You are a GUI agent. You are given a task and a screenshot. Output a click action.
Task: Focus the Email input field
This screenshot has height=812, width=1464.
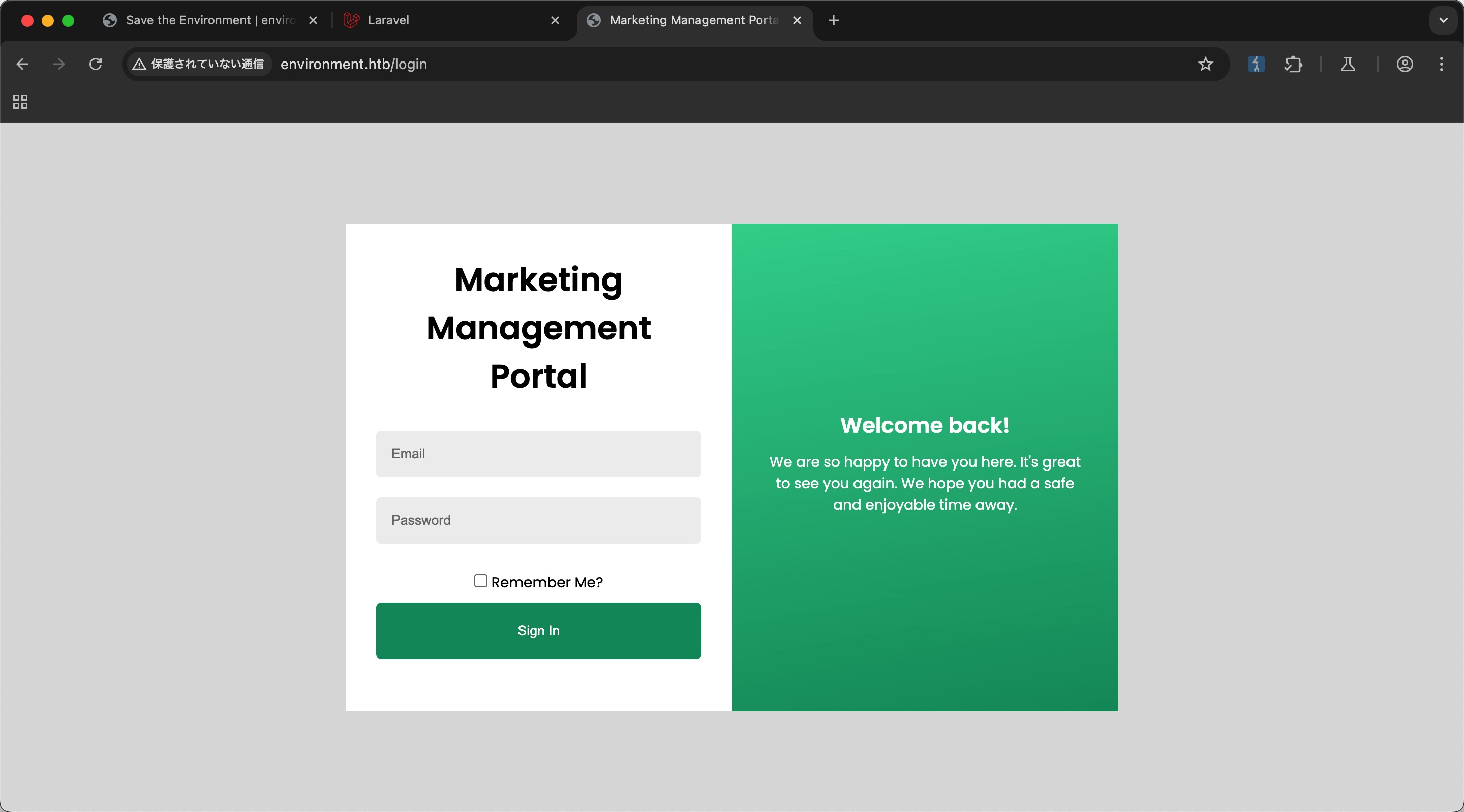tap(538, 453)
